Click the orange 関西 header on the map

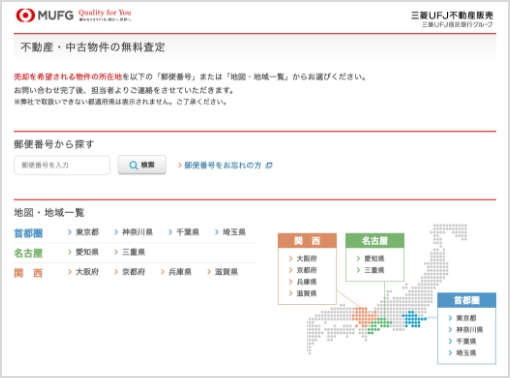(307, 241)
